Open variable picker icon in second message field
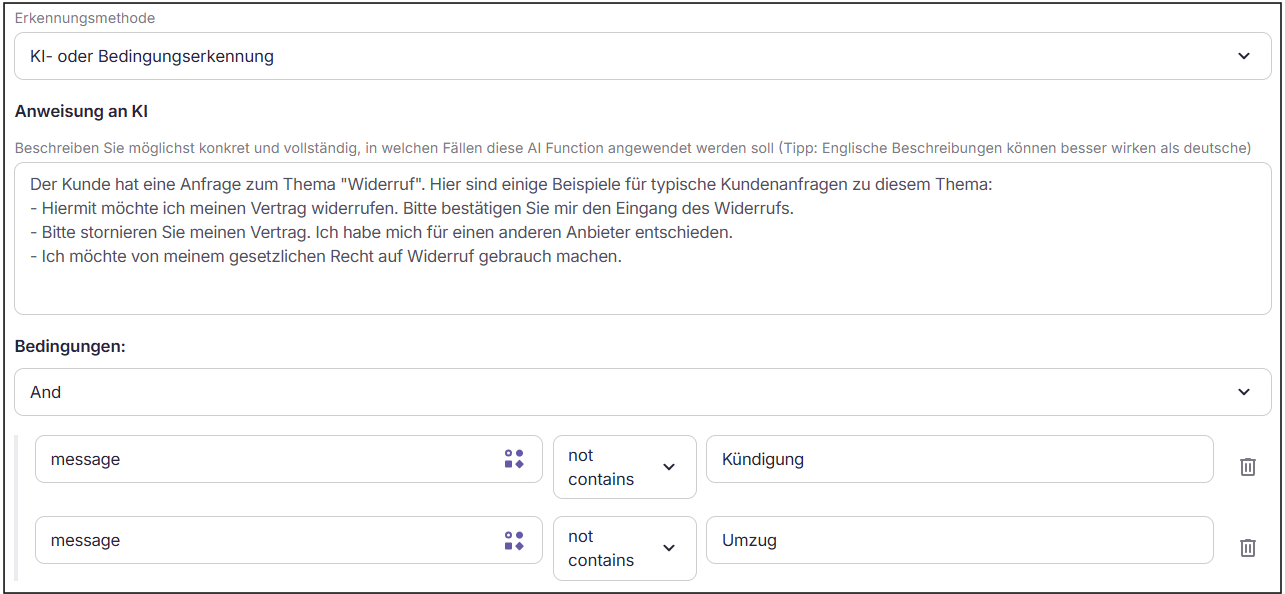 [514, 540]
